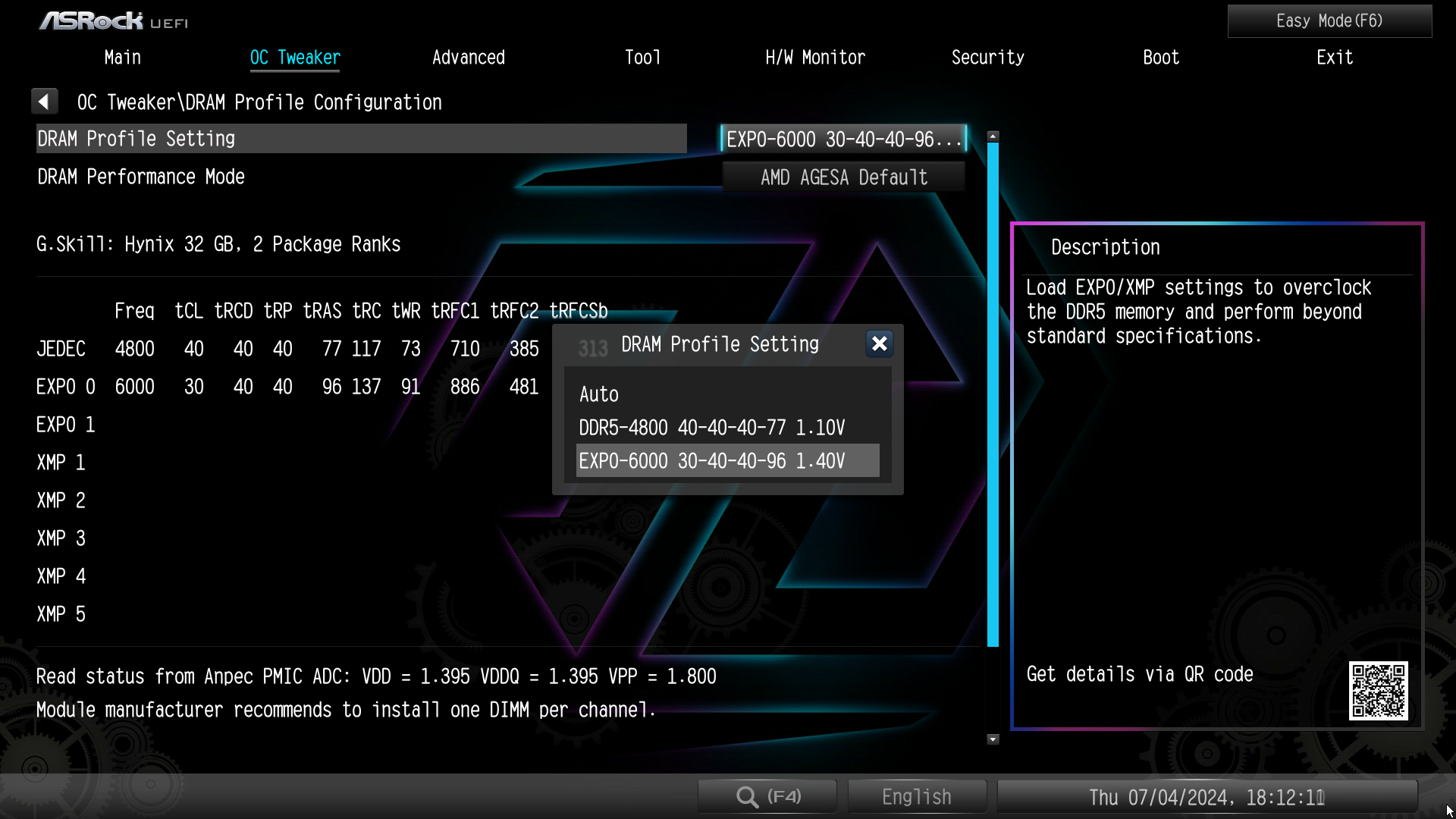Click the date and time display
The width and height of the screenshot is (1456, 819).
pyautogui.click(x=1207, y=797)
